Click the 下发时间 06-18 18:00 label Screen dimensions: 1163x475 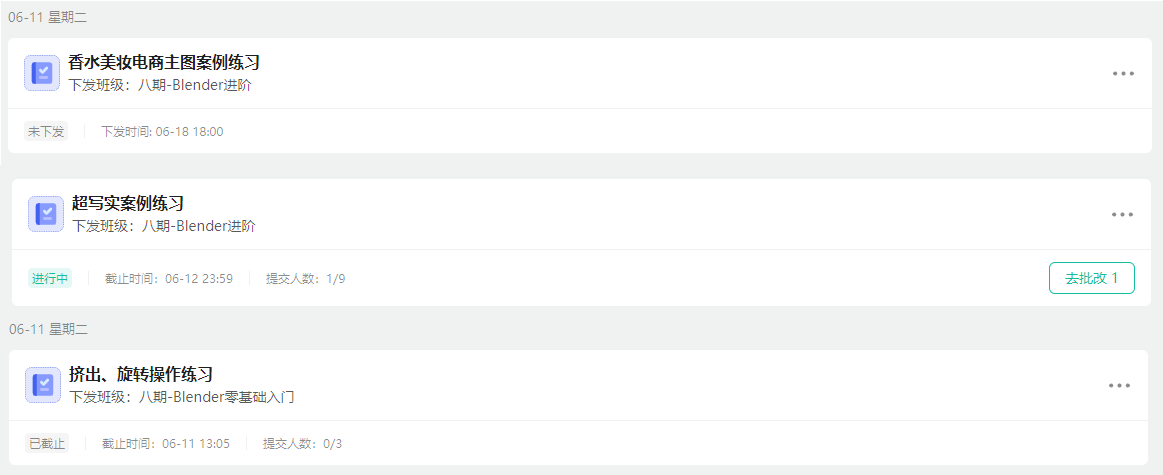pos(162,132)
